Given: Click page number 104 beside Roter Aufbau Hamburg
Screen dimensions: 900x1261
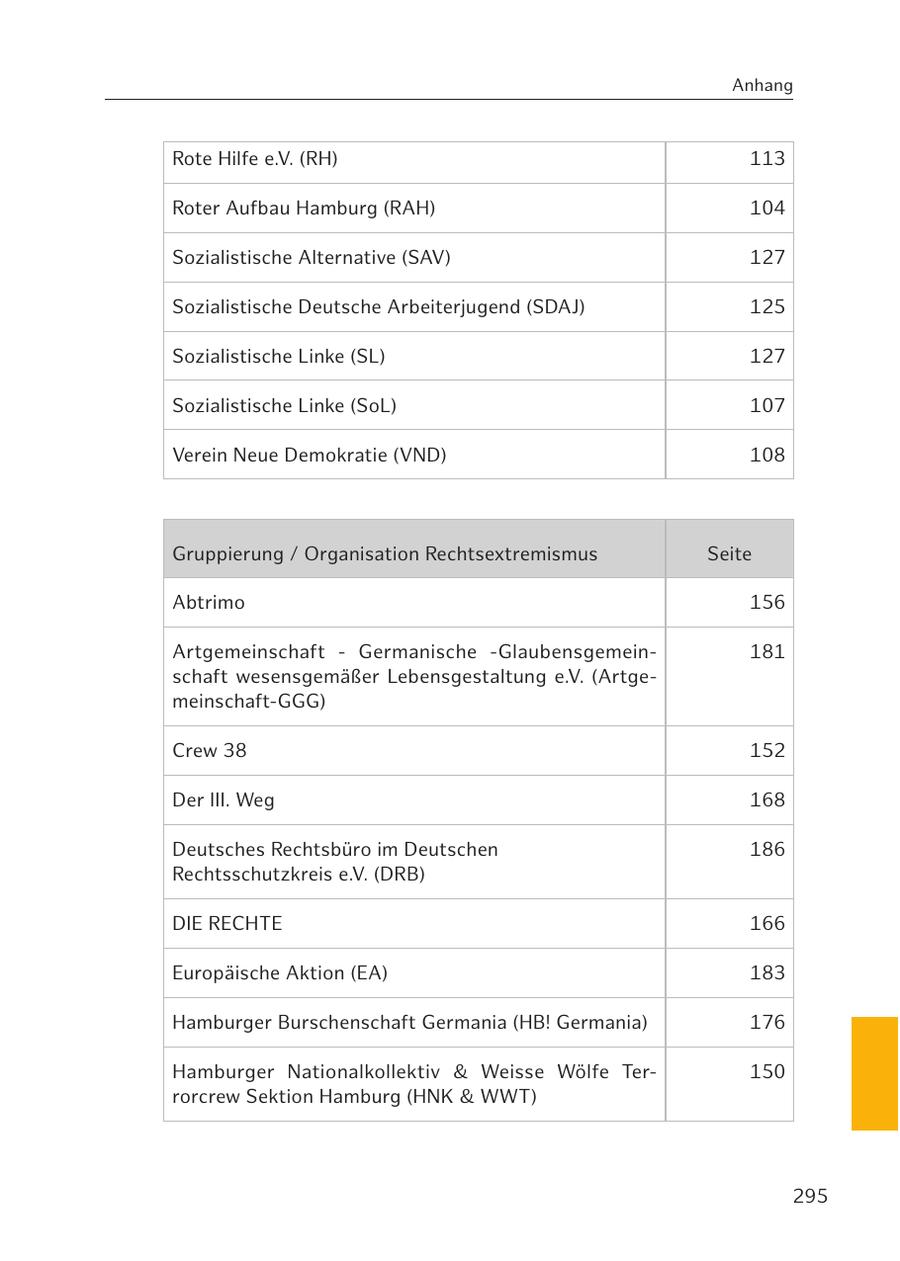Looking at the screenshot, I should pyautogui.click(x=767, y=208).
